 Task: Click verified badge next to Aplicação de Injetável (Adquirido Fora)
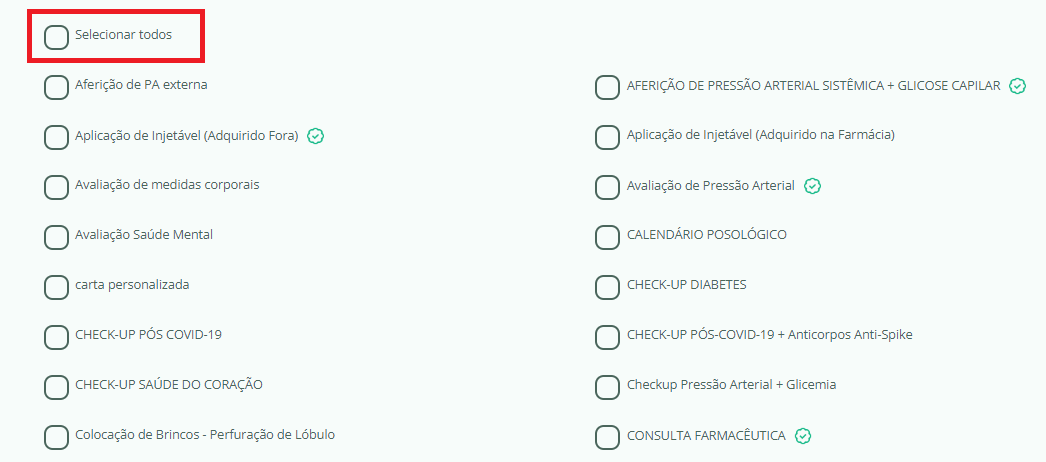pyautogui.click(x=315, y=136)
